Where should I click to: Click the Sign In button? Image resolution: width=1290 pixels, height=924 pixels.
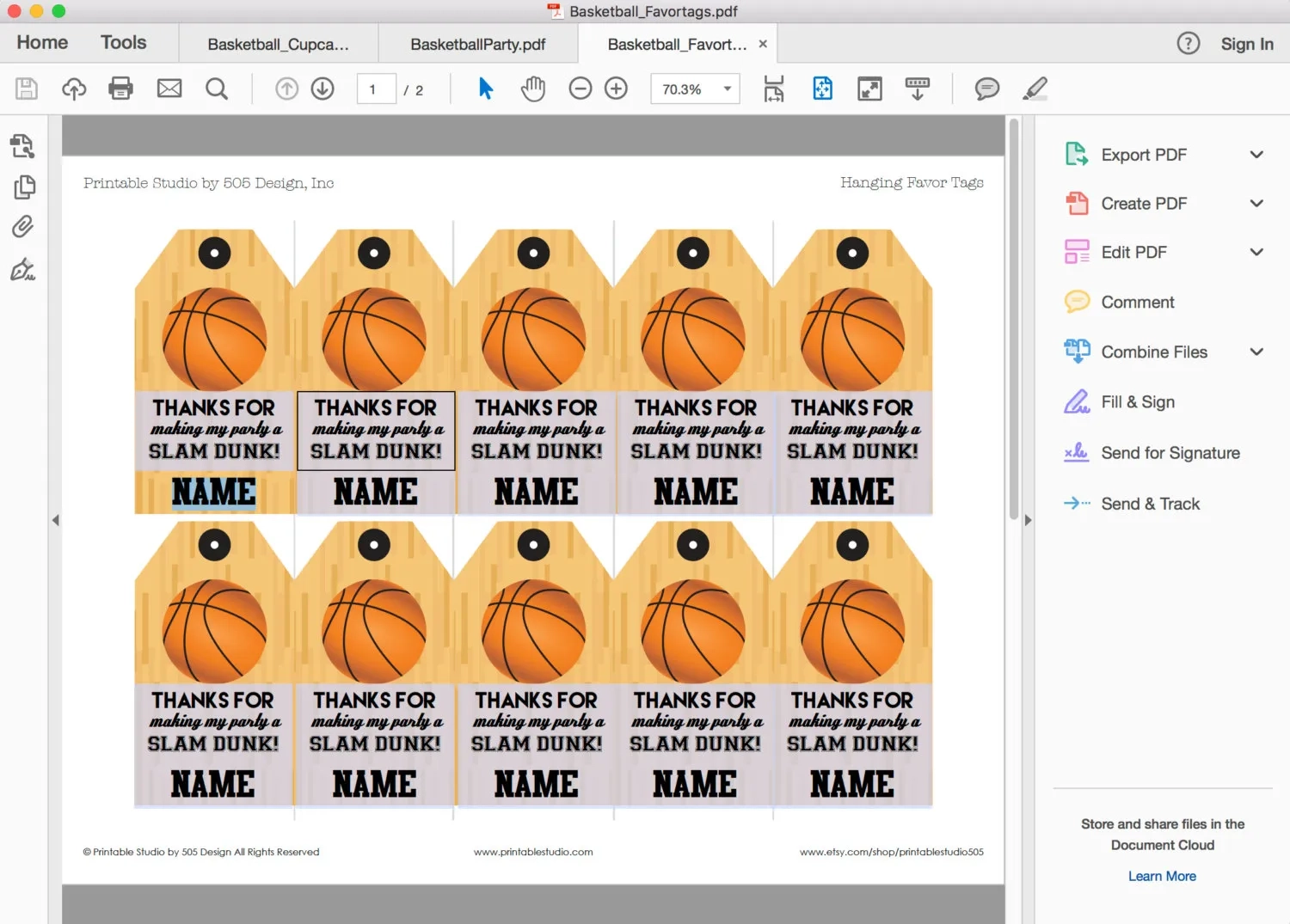[1246, 44]
